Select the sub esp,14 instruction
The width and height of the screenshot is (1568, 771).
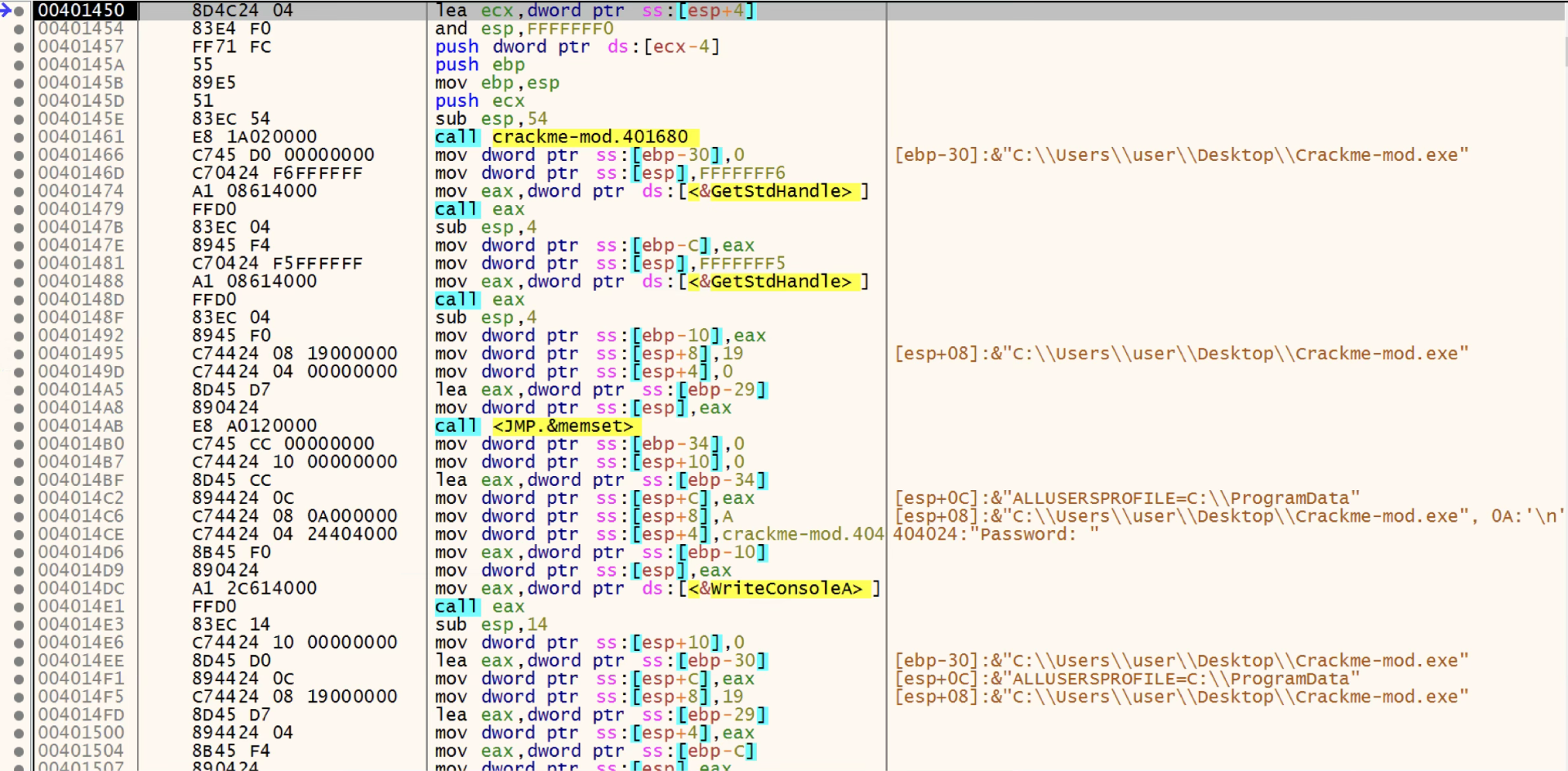[492, 625]
